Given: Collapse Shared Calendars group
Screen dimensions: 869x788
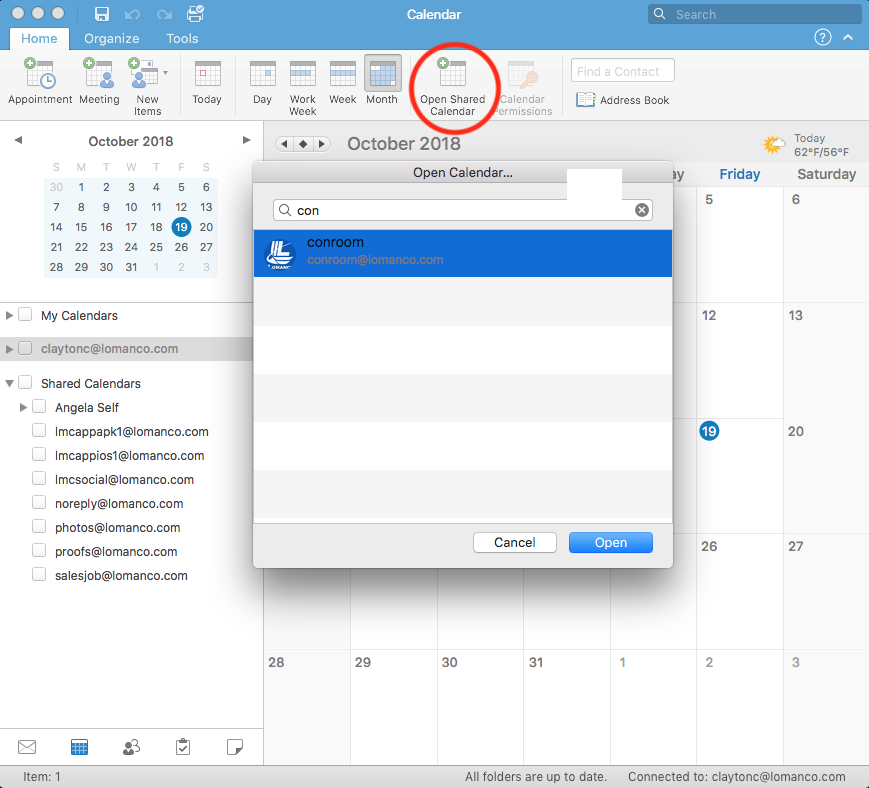Looking at the screenshot, I should click(x=9, y=383).
